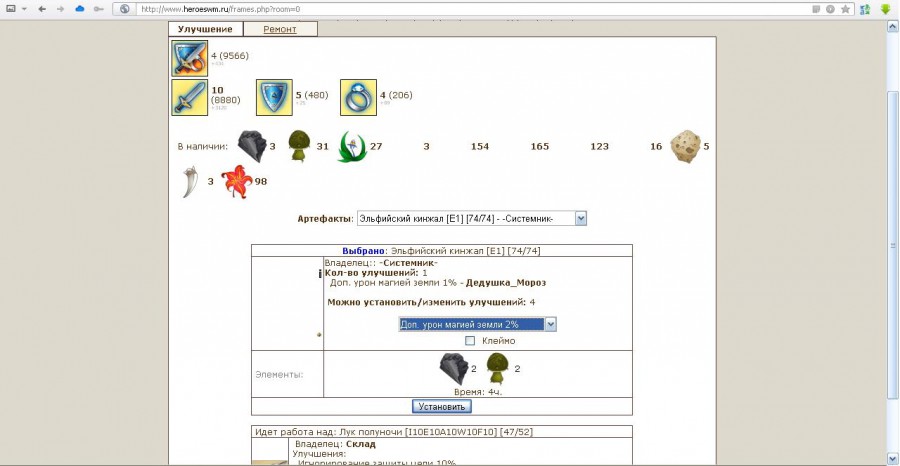The image size is (900, 466).
Task: Click the browser forward arrow
Action: pos(60,9)
